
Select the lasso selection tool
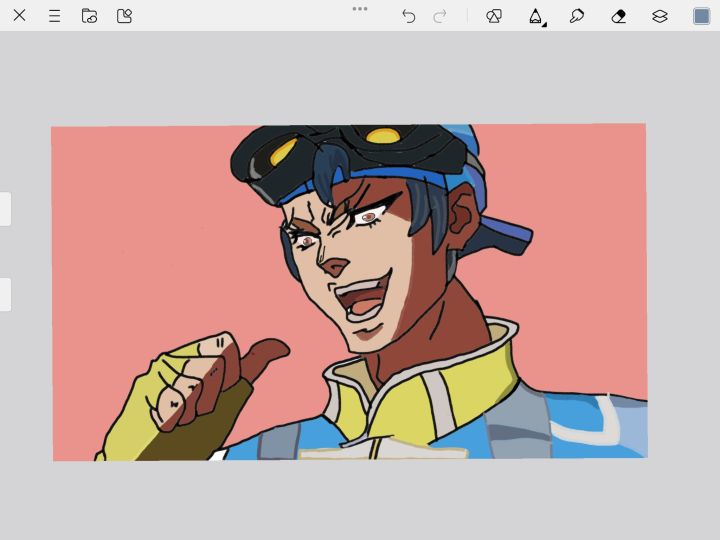tap(577, 16)
